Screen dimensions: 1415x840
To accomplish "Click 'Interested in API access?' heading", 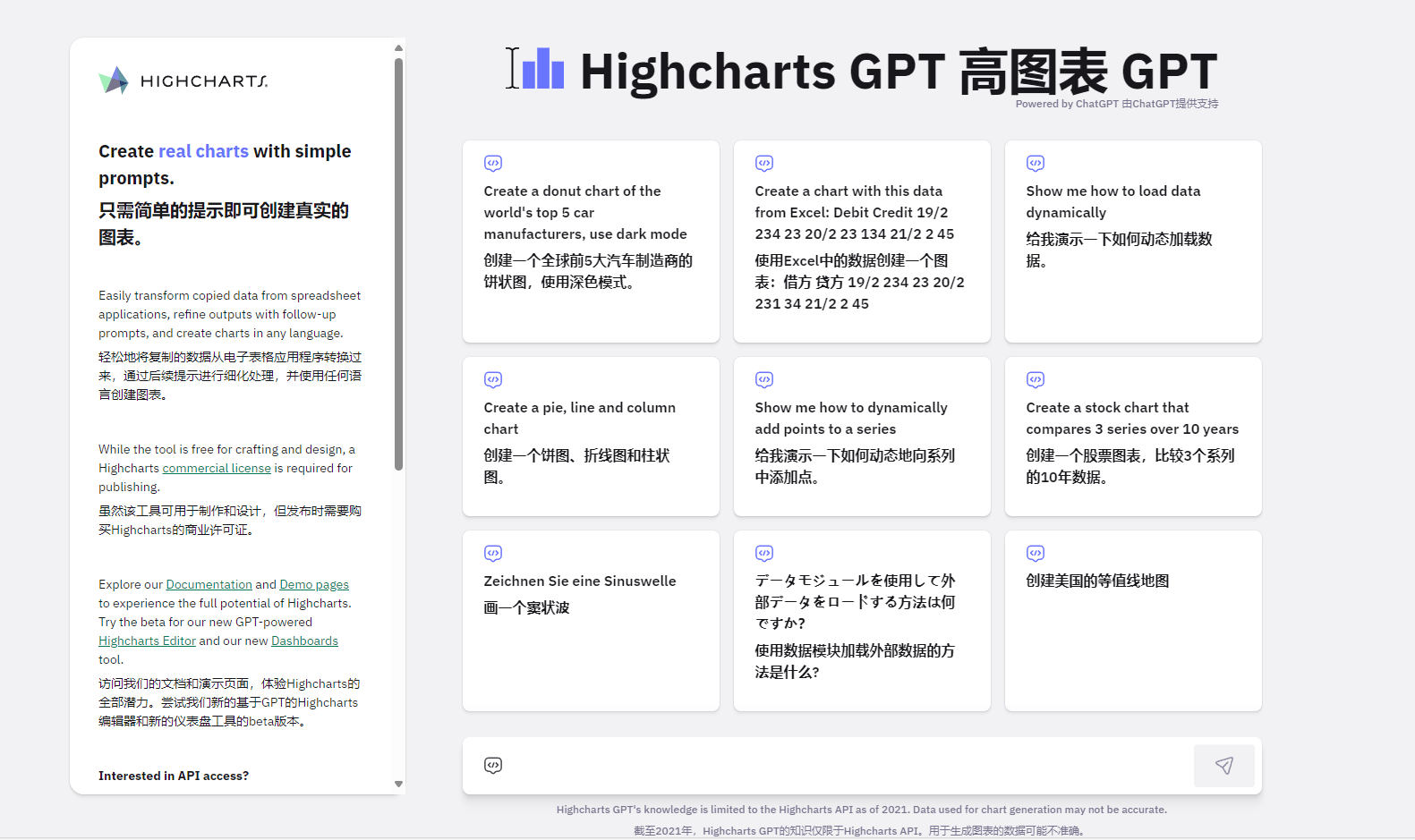I will point(174,776).
